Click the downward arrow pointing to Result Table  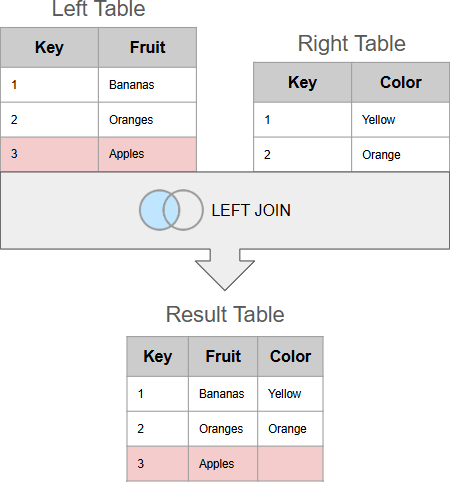coord(225,270)
